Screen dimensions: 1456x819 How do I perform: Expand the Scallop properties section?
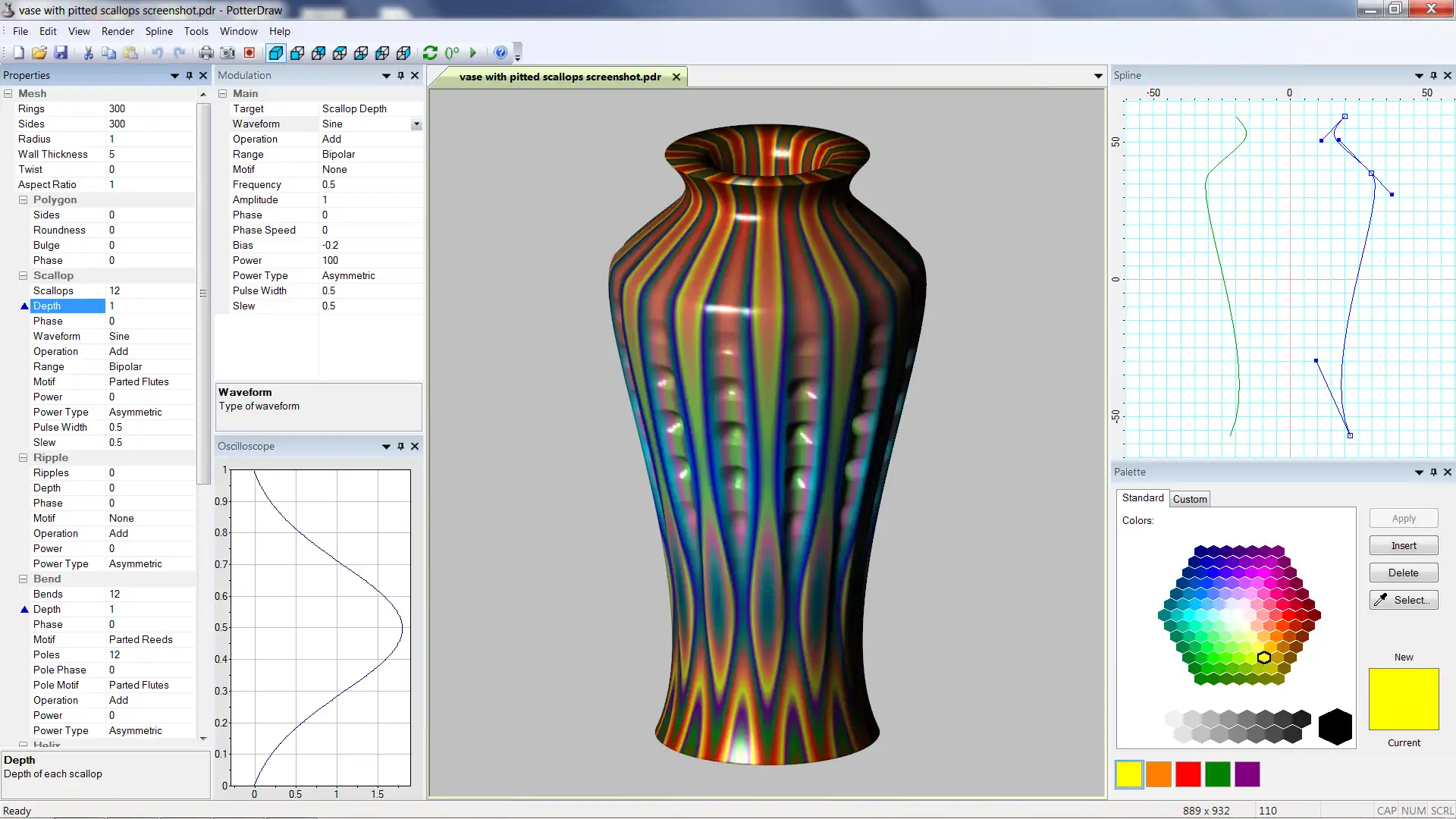coord(22,275)
